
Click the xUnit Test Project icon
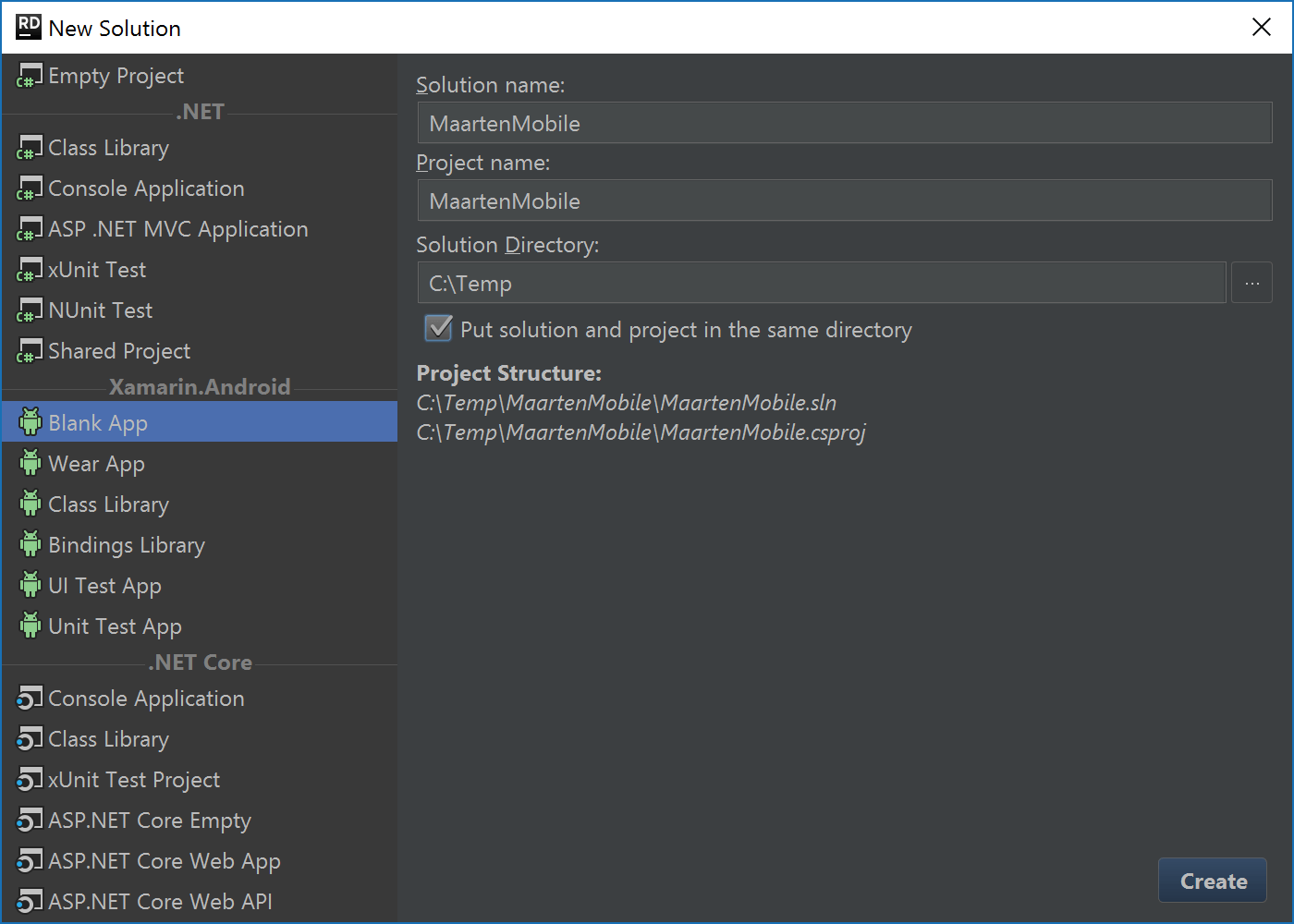(x=30, y=780)
